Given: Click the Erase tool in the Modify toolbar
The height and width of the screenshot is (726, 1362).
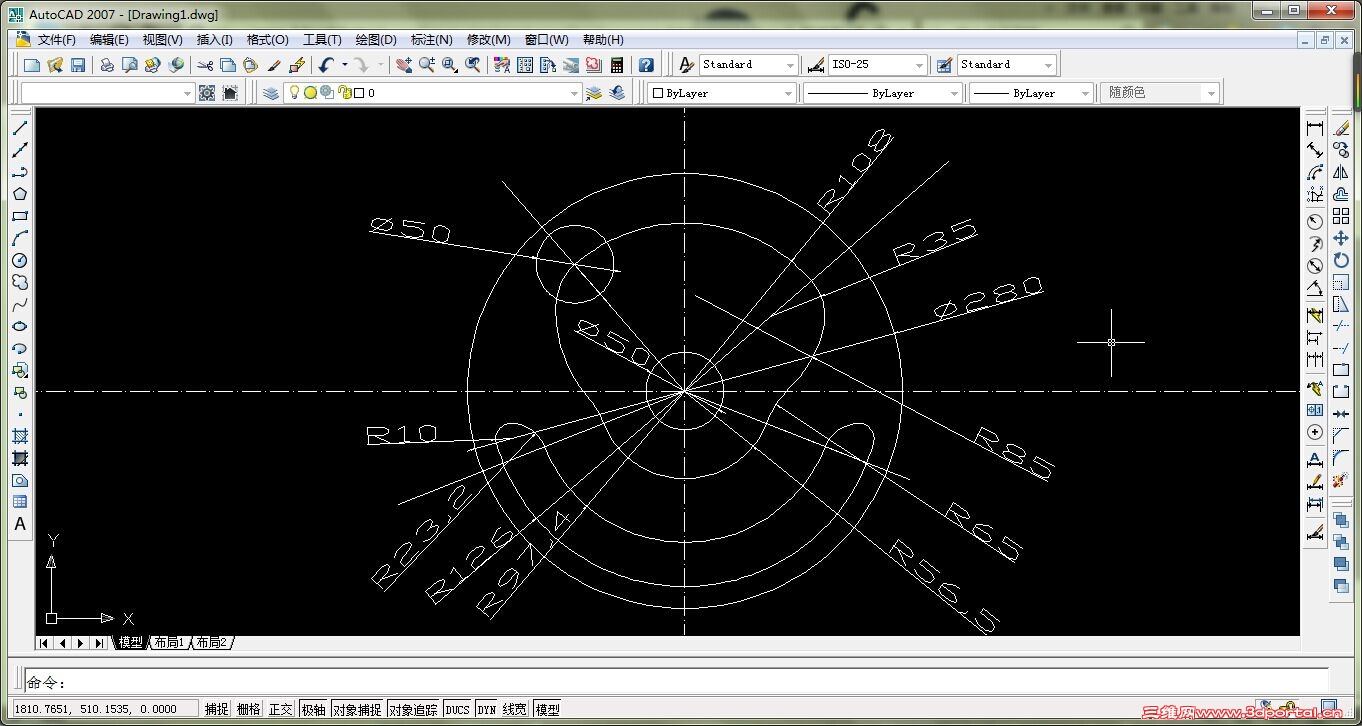Looking at the screenshot, I should [1341, 128].
